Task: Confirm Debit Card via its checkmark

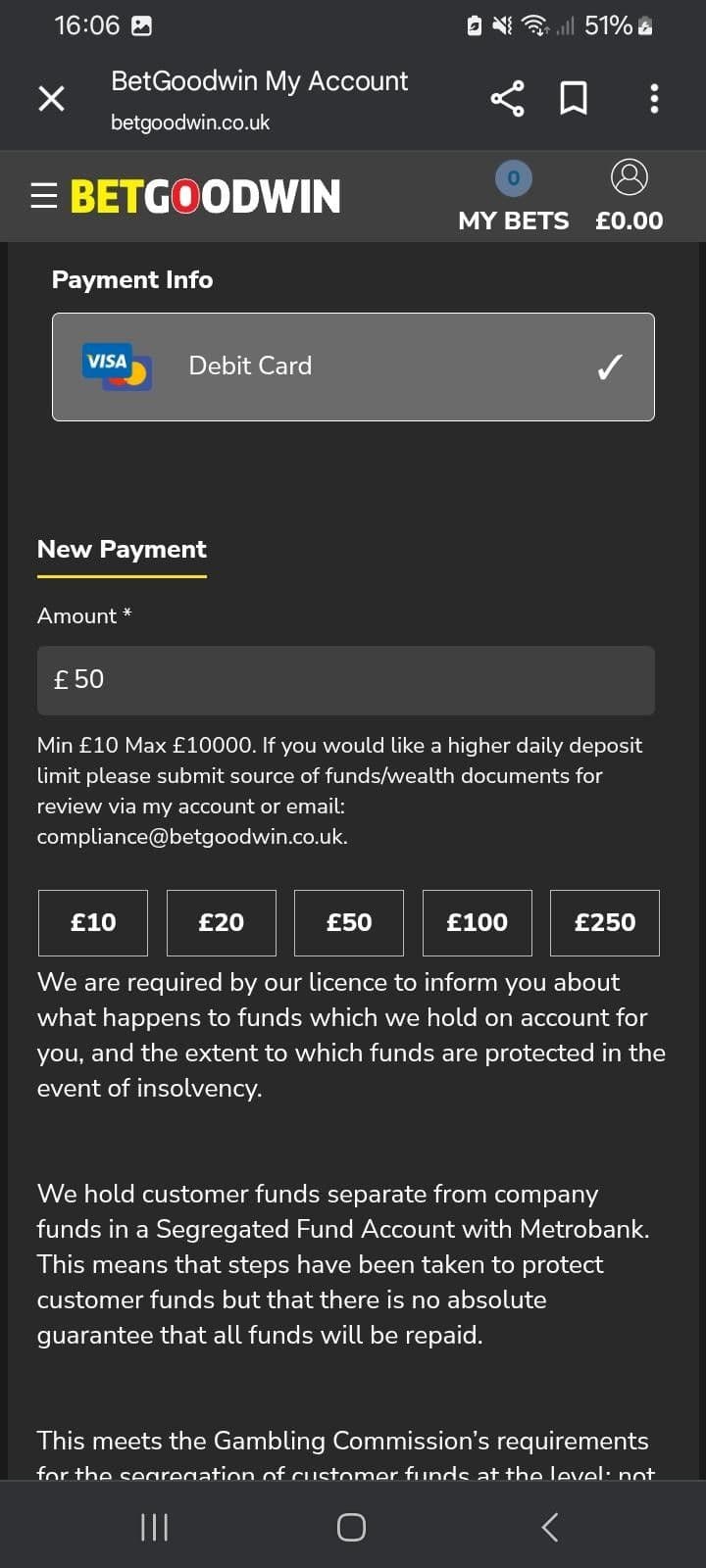Action: click(608, 366)
